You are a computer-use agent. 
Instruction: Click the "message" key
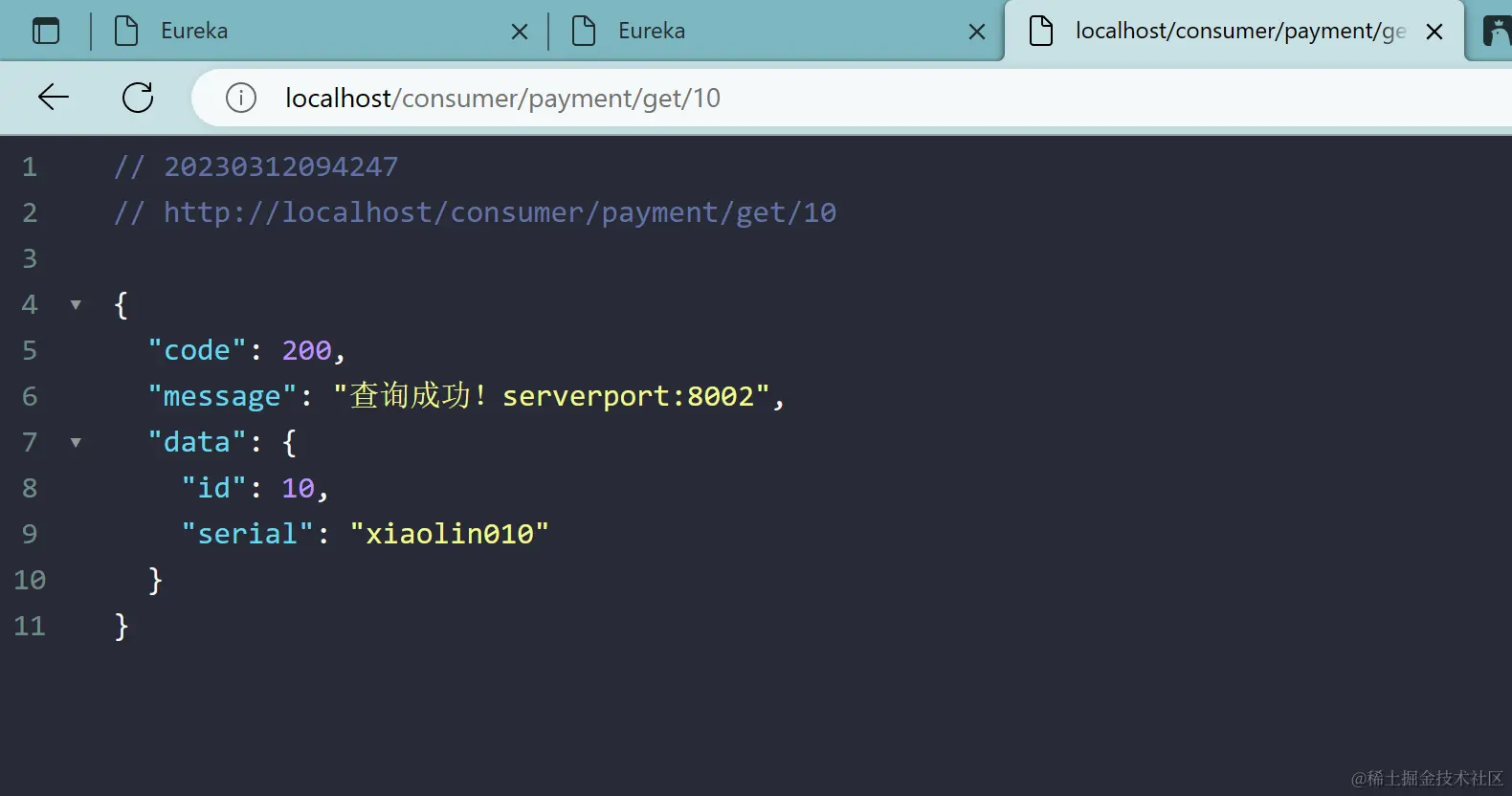(223, 396)
